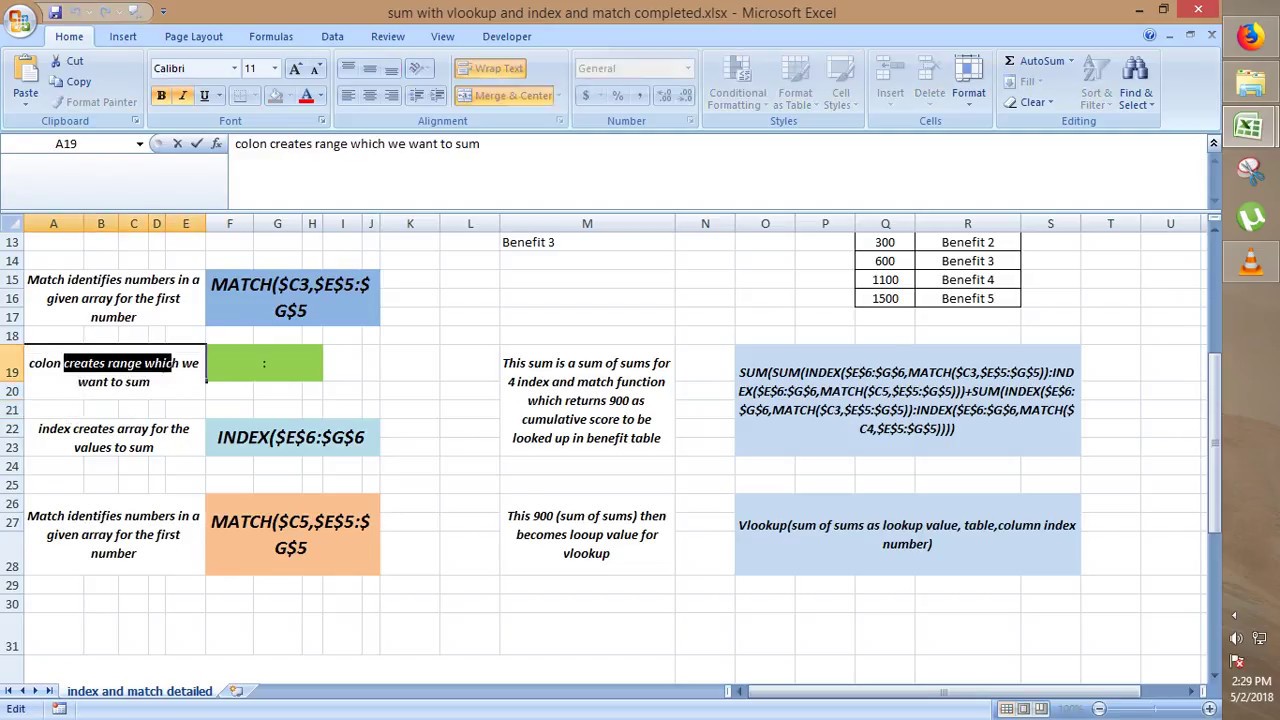Screen dimensions: 1280x720
Task: Copy the selection to clipboard
Action: pos(70,82)
